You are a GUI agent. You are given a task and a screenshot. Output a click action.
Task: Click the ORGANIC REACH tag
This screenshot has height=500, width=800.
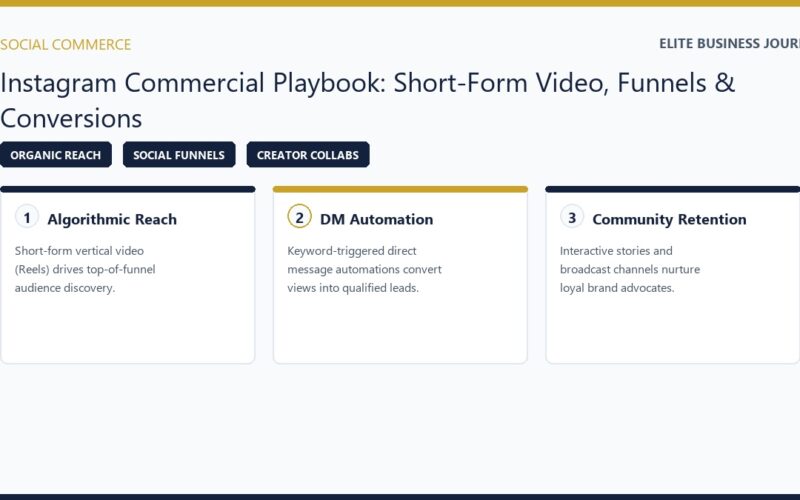(56, 155)
